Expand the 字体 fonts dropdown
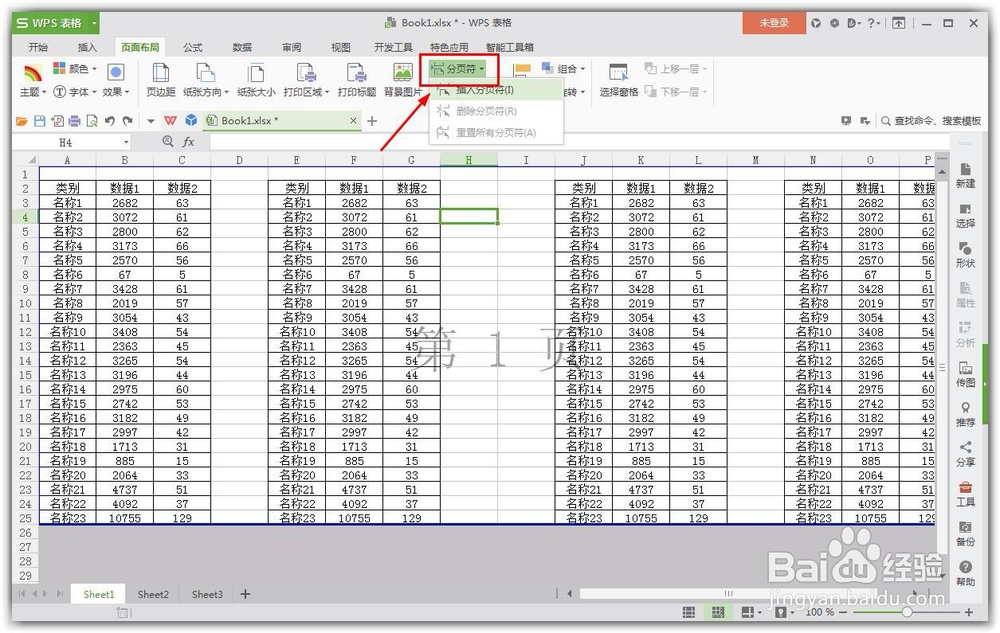The image size is (1000, 633). click(x=94, y=92)
